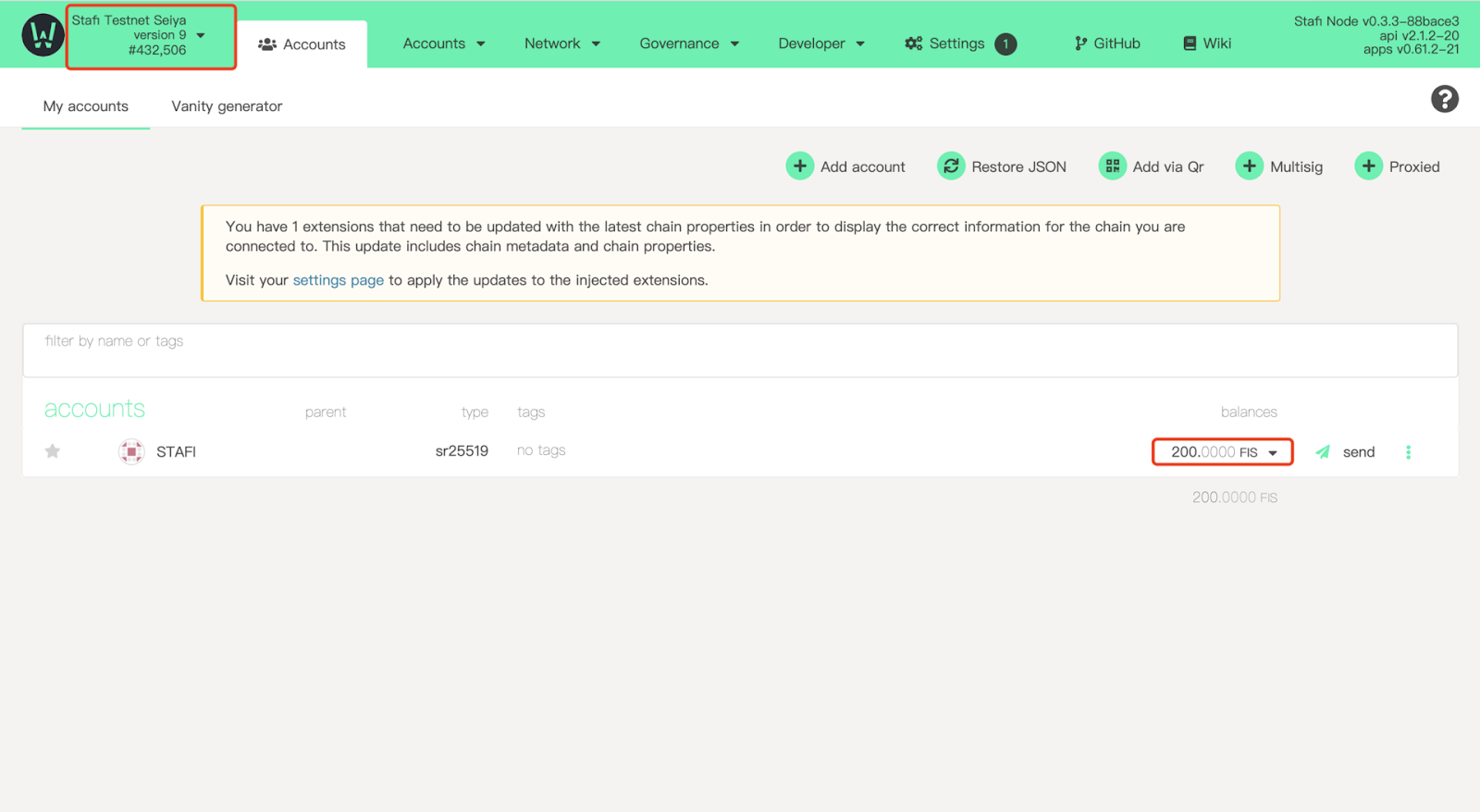Toggle favorite star for STAFI account
1480x812 pixels.
coord(53,451)
